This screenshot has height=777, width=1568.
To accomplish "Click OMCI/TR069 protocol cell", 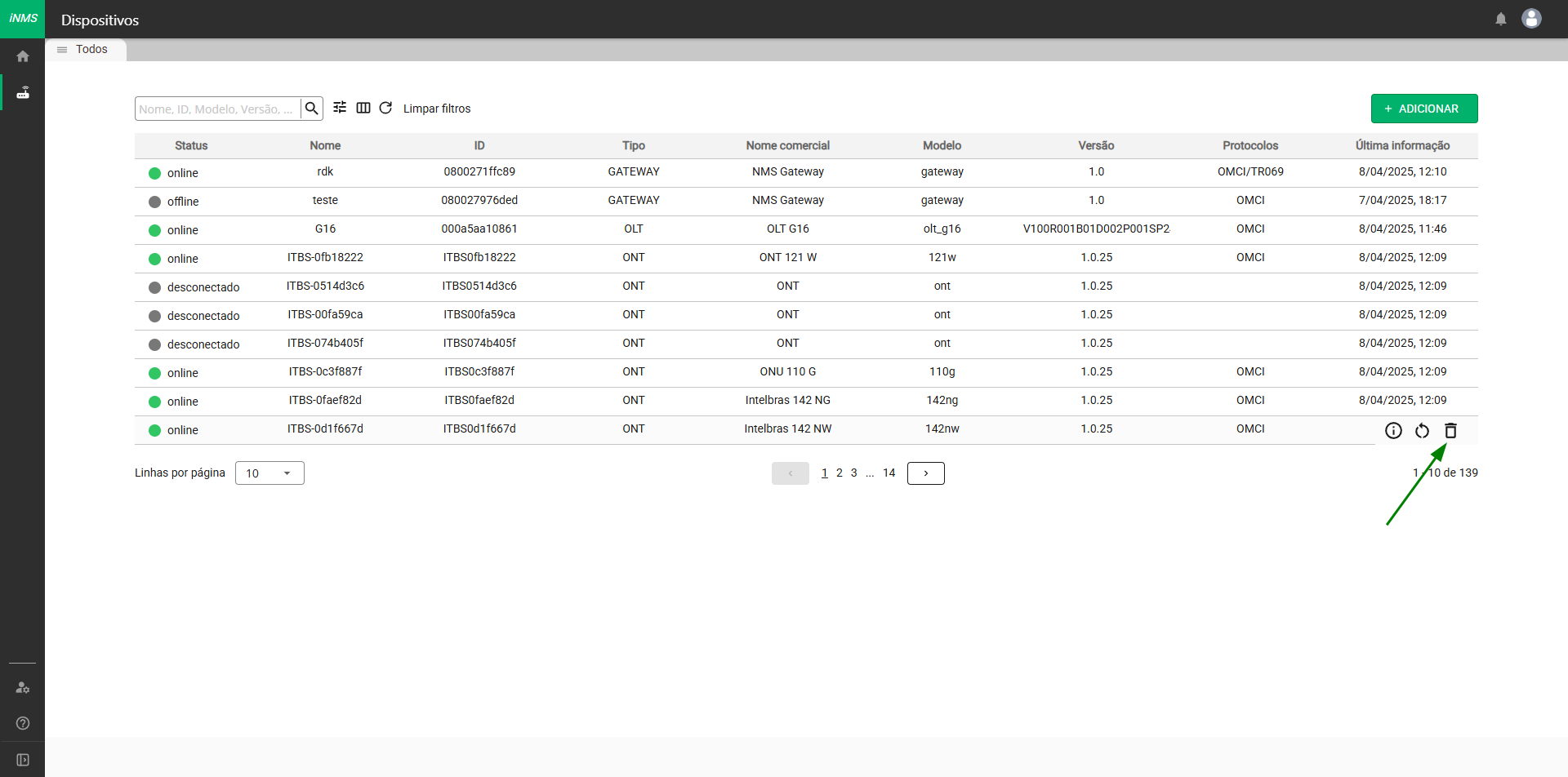I will 1250,171.
